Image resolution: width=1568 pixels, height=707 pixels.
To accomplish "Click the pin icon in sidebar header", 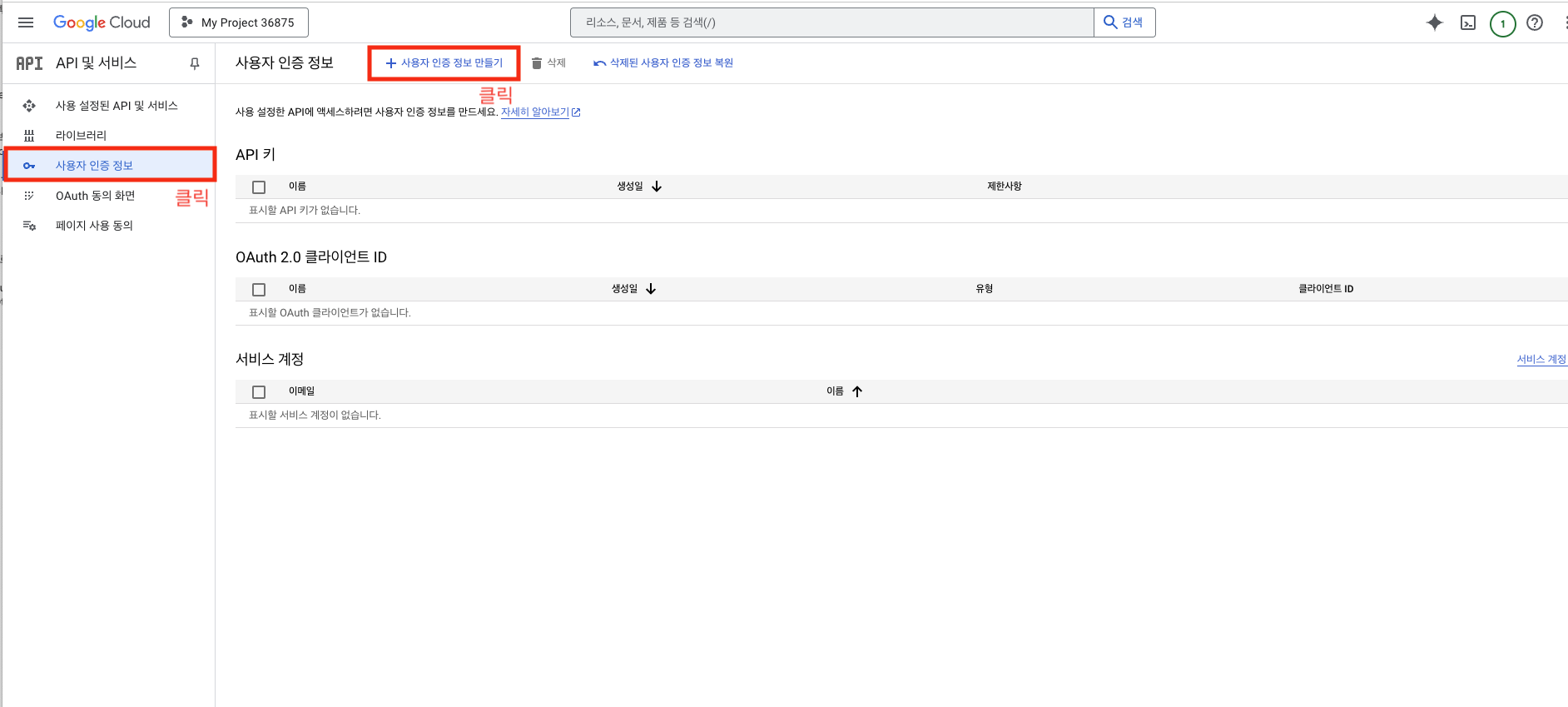I will pyautogui.click(x=195, y=63).
